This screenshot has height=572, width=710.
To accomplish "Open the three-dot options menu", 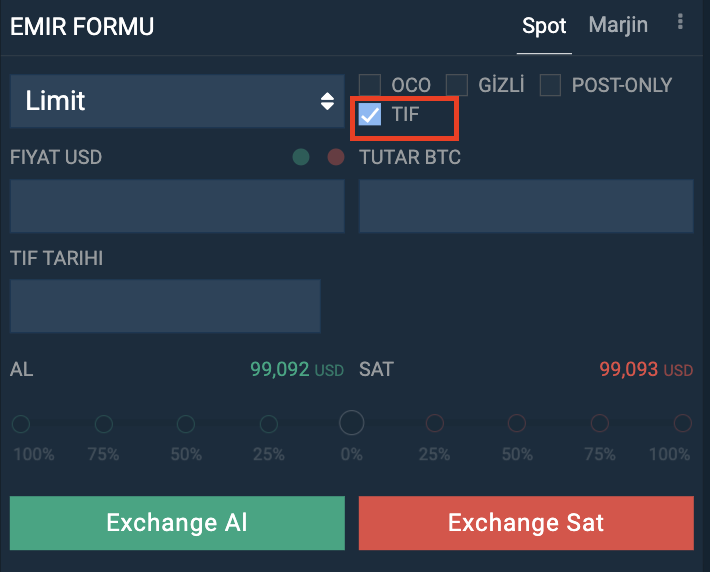I will (681, 23).
